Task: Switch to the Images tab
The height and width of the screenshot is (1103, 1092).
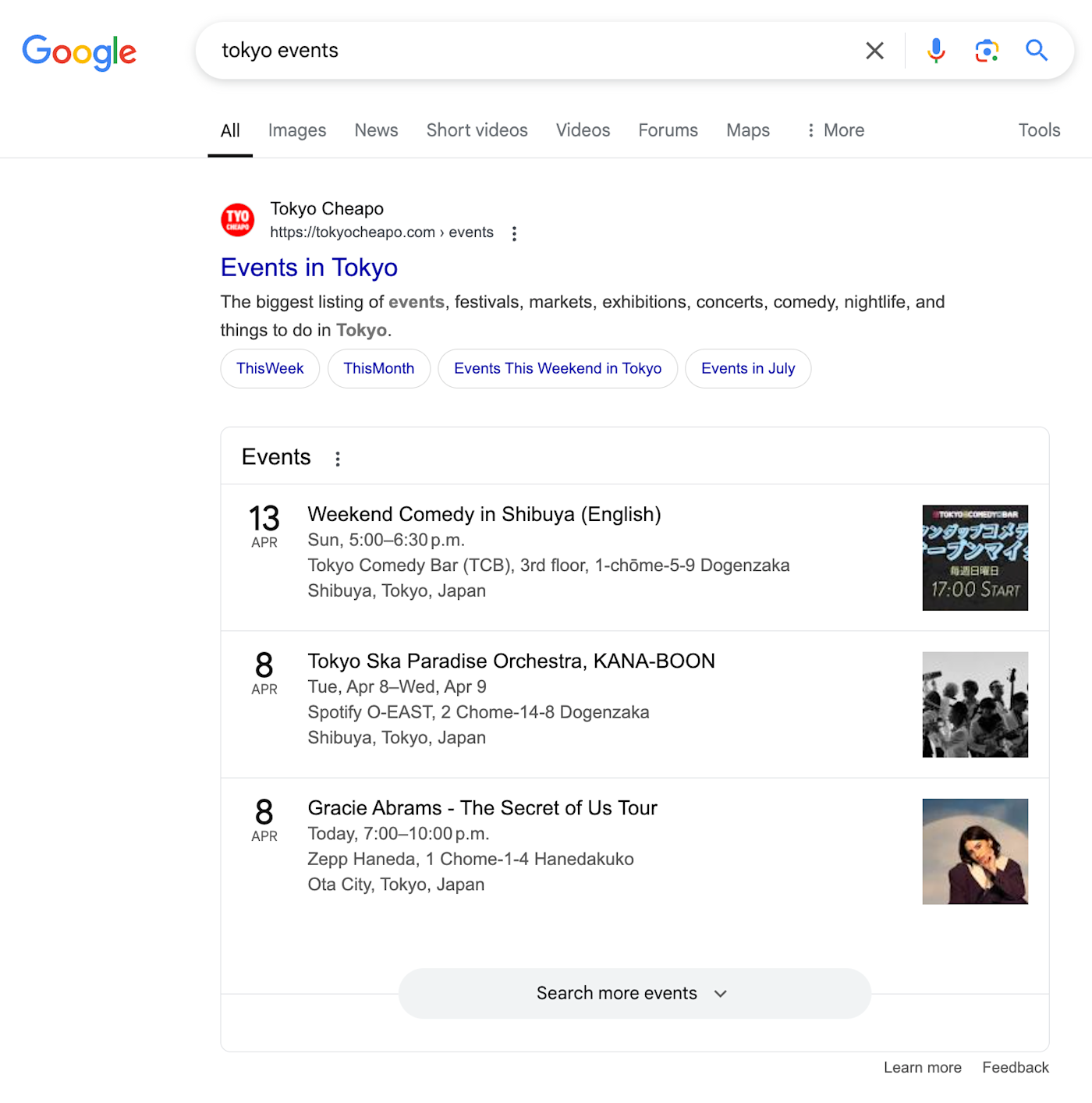Action: 297,130
